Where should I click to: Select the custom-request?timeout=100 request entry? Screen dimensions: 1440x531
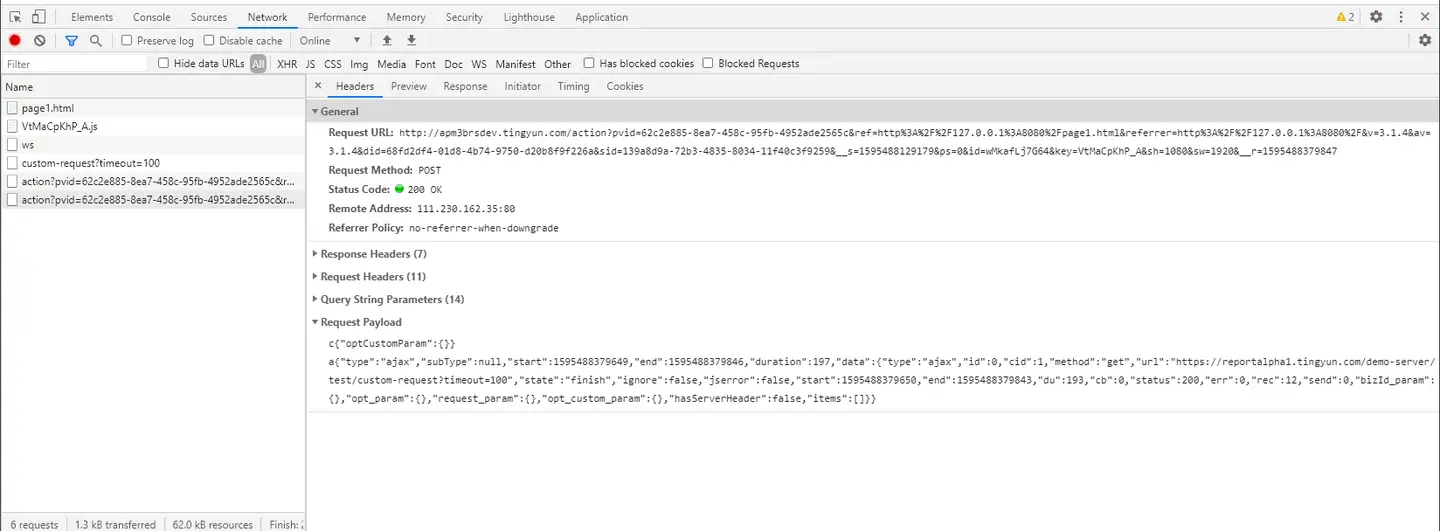click(90, 163)
